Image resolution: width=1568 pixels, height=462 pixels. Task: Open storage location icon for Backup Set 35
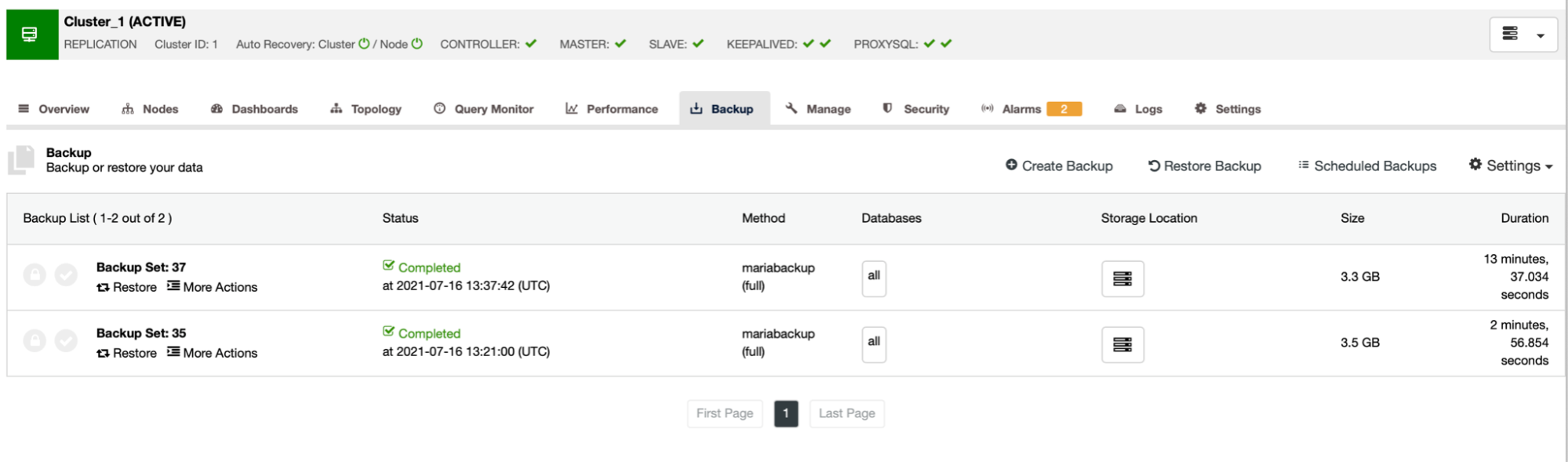[1122, 344]
